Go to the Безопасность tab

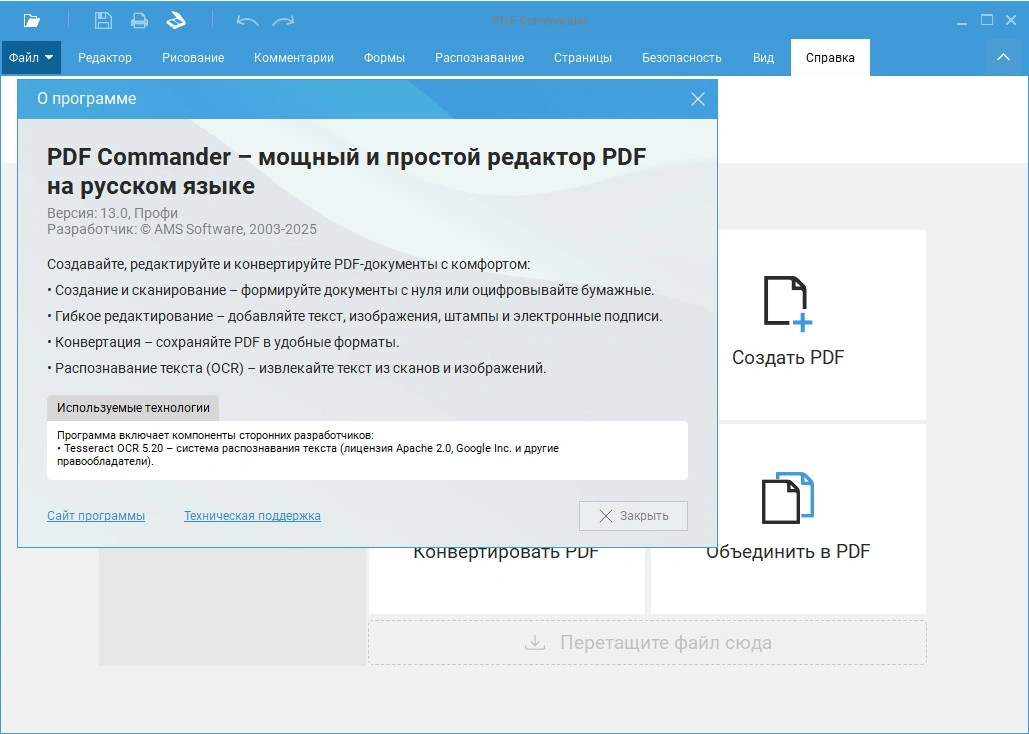[x=681, y=58]
